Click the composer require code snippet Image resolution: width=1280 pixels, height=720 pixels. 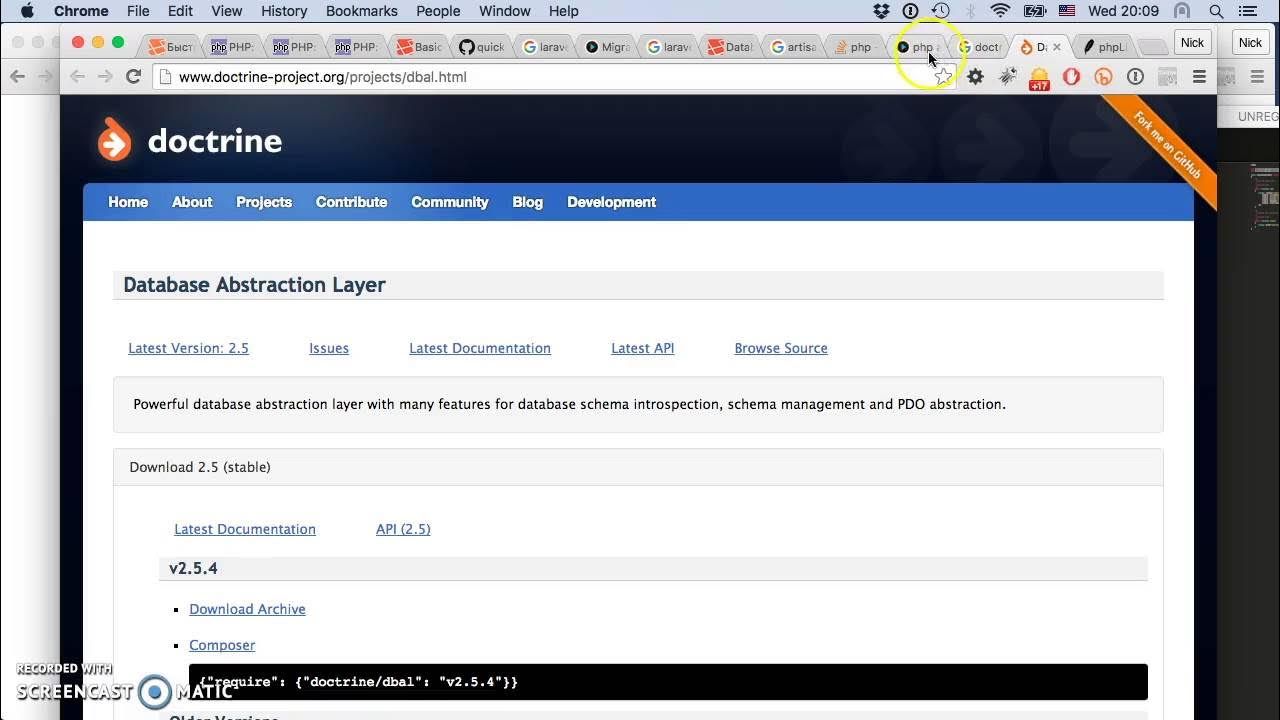click(668, 682)
